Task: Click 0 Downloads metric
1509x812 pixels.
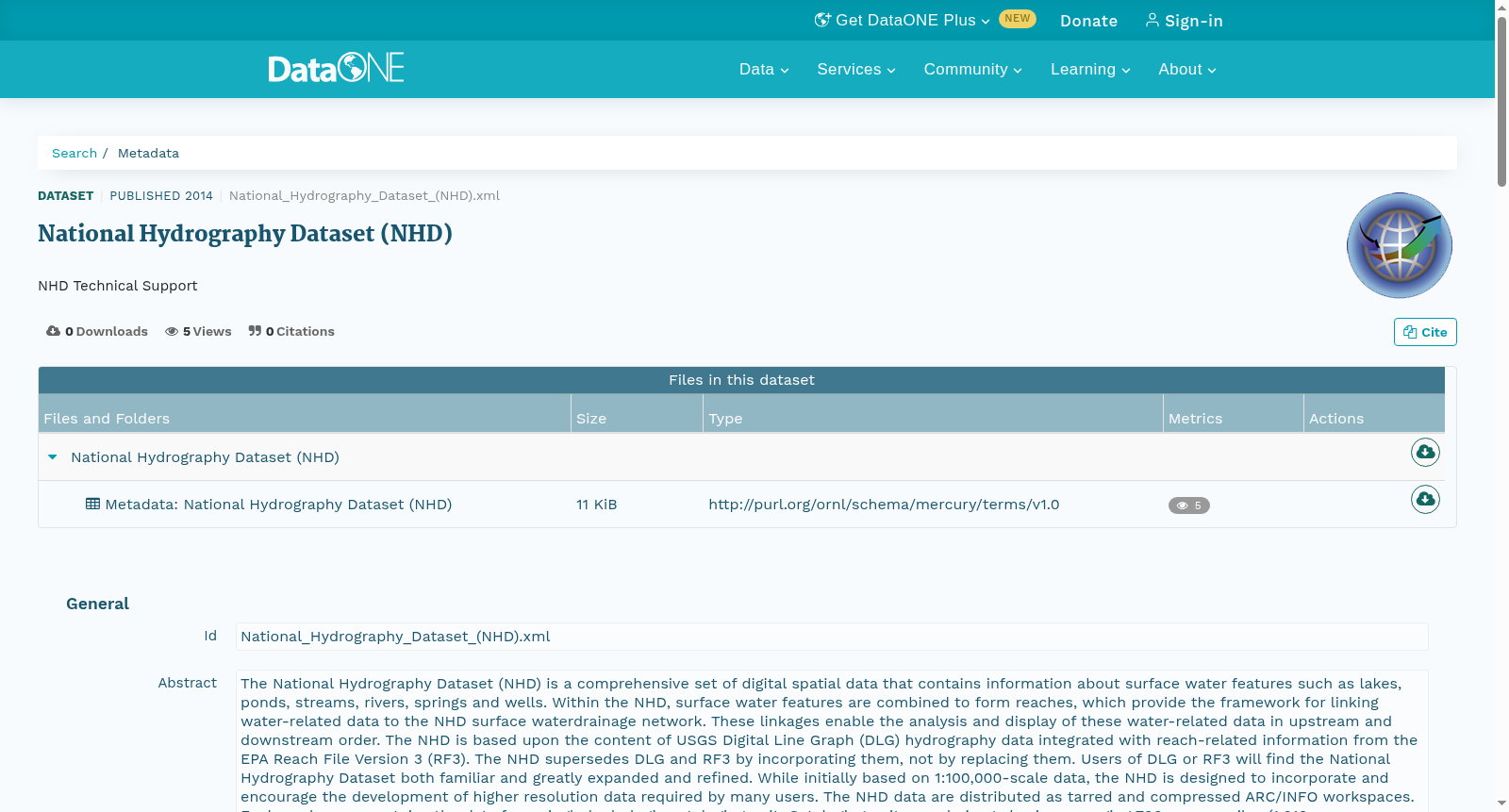Action: (x=97, y=331)
